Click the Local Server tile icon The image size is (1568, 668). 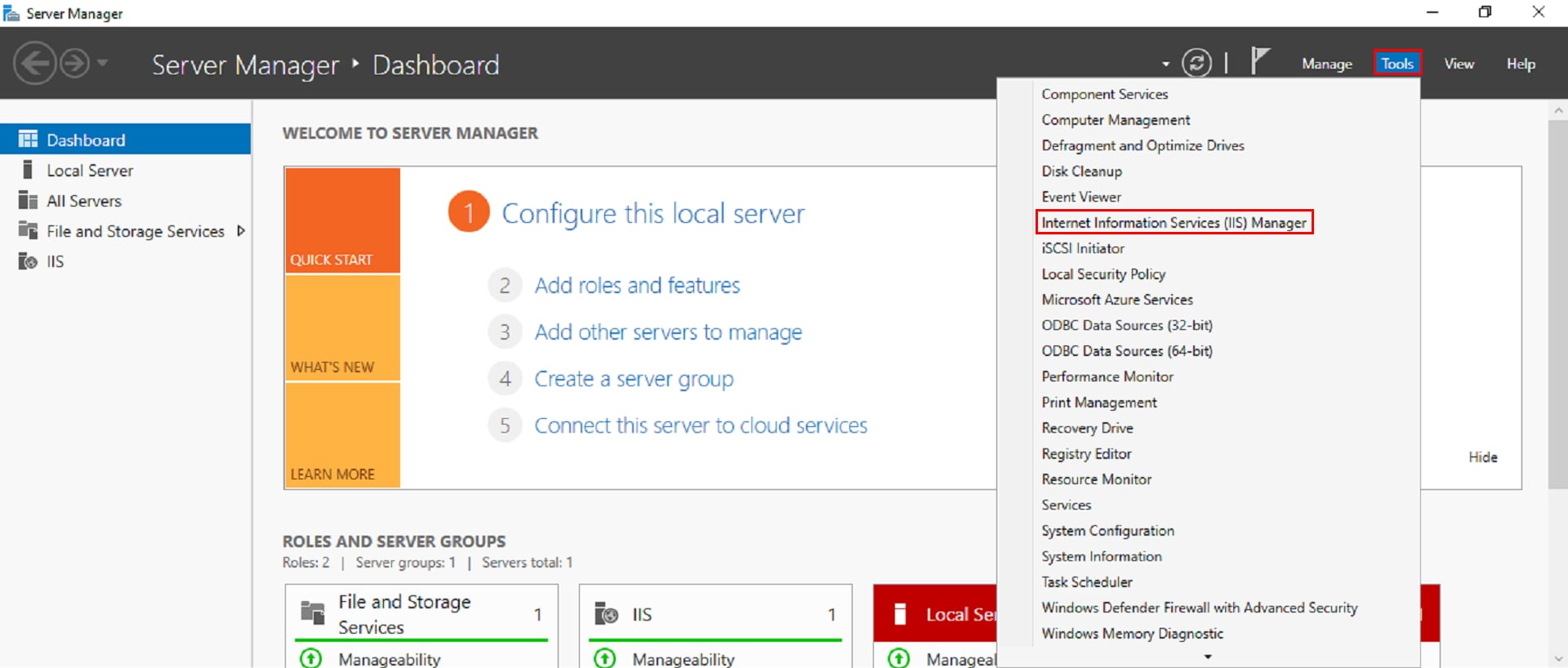[900, 613]
